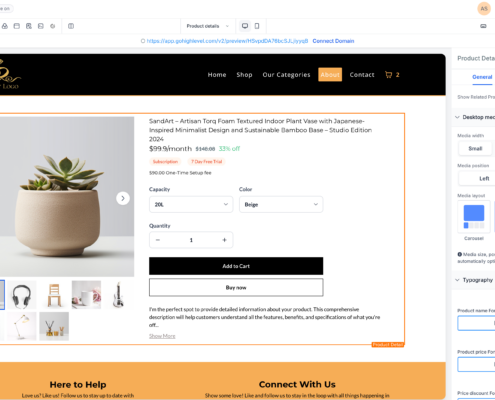
Task: Click the plus icon to increase quantity
Action: click(x=224, y=240)
